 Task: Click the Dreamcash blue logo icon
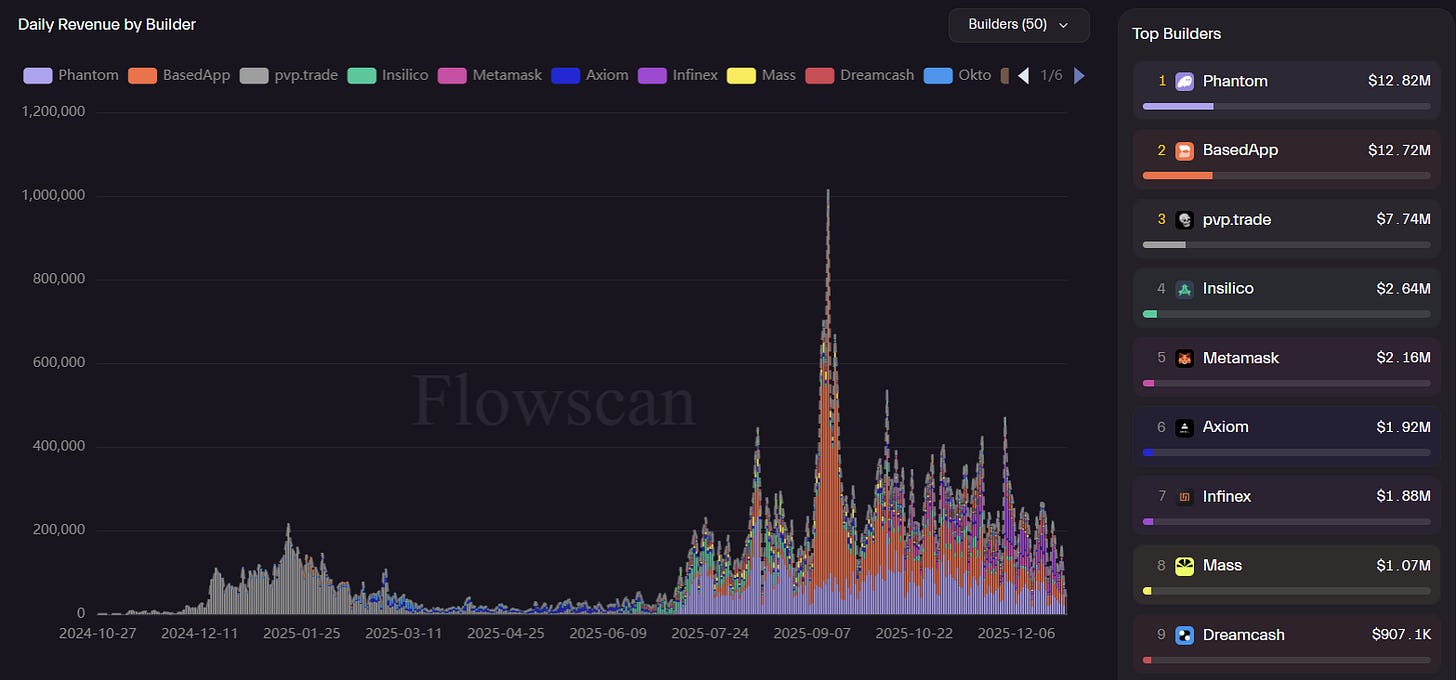point(1184,635)
